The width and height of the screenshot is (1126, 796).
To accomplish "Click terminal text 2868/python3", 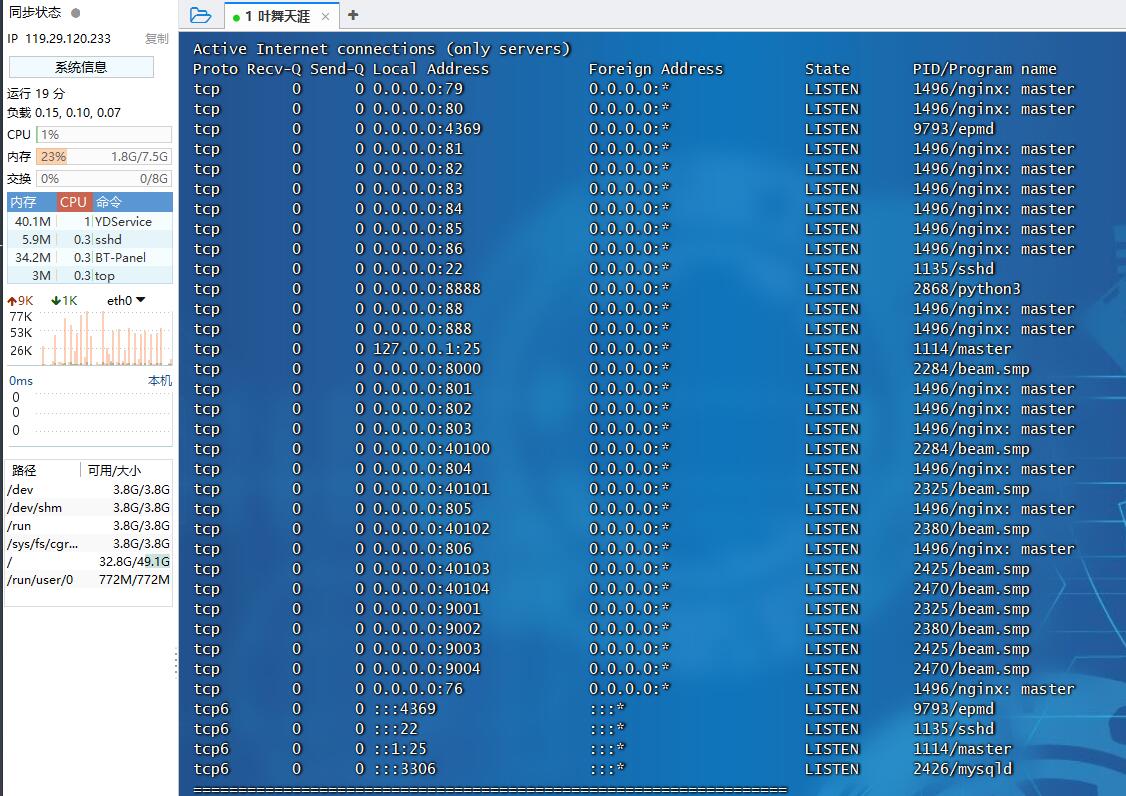I will pyautogui.click(x=967, y=289).
